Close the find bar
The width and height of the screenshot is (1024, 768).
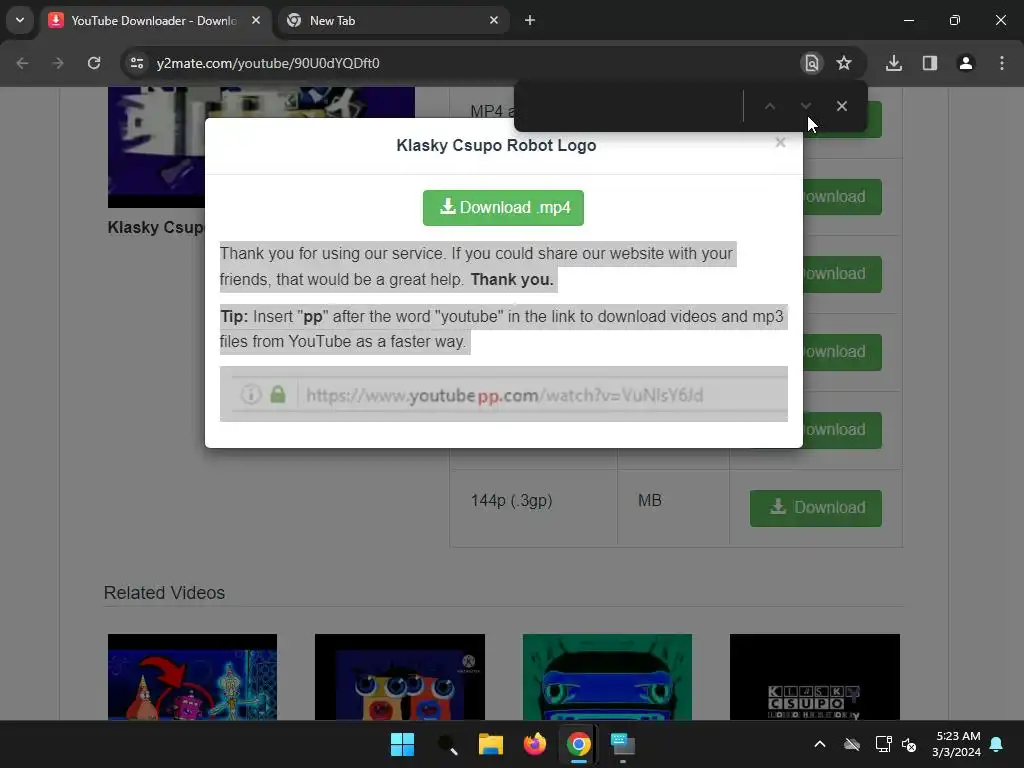pos(842,106)
